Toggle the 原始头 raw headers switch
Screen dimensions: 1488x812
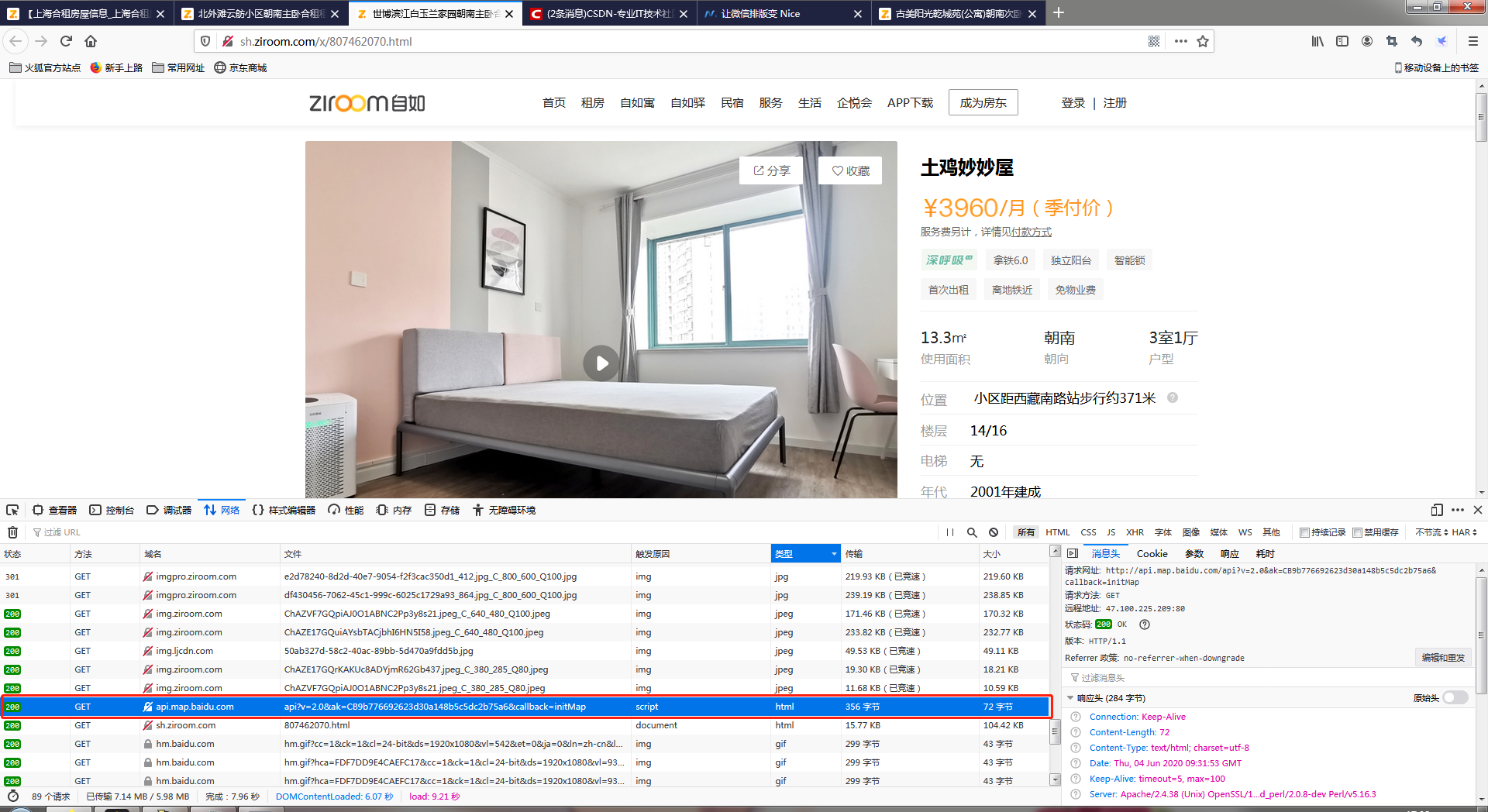click(1455, 698)
